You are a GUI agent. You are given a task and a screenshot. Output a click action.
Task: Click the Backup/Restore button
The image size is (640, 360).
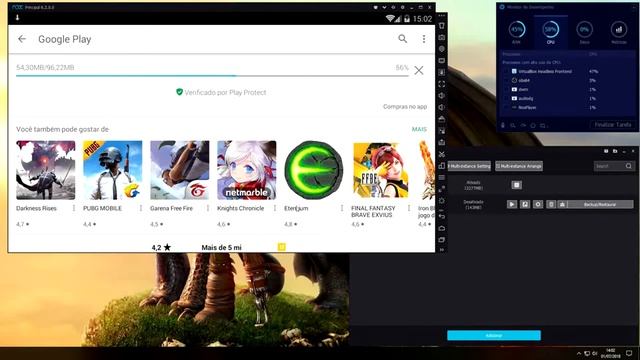(600, 204)
